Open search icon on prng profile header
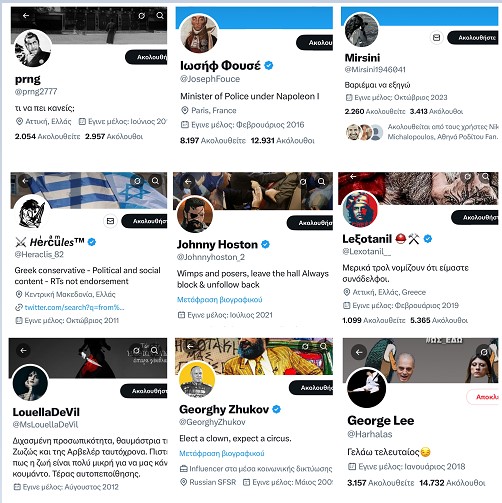Viewport: 502px width, 503px height. click(160, 16)
